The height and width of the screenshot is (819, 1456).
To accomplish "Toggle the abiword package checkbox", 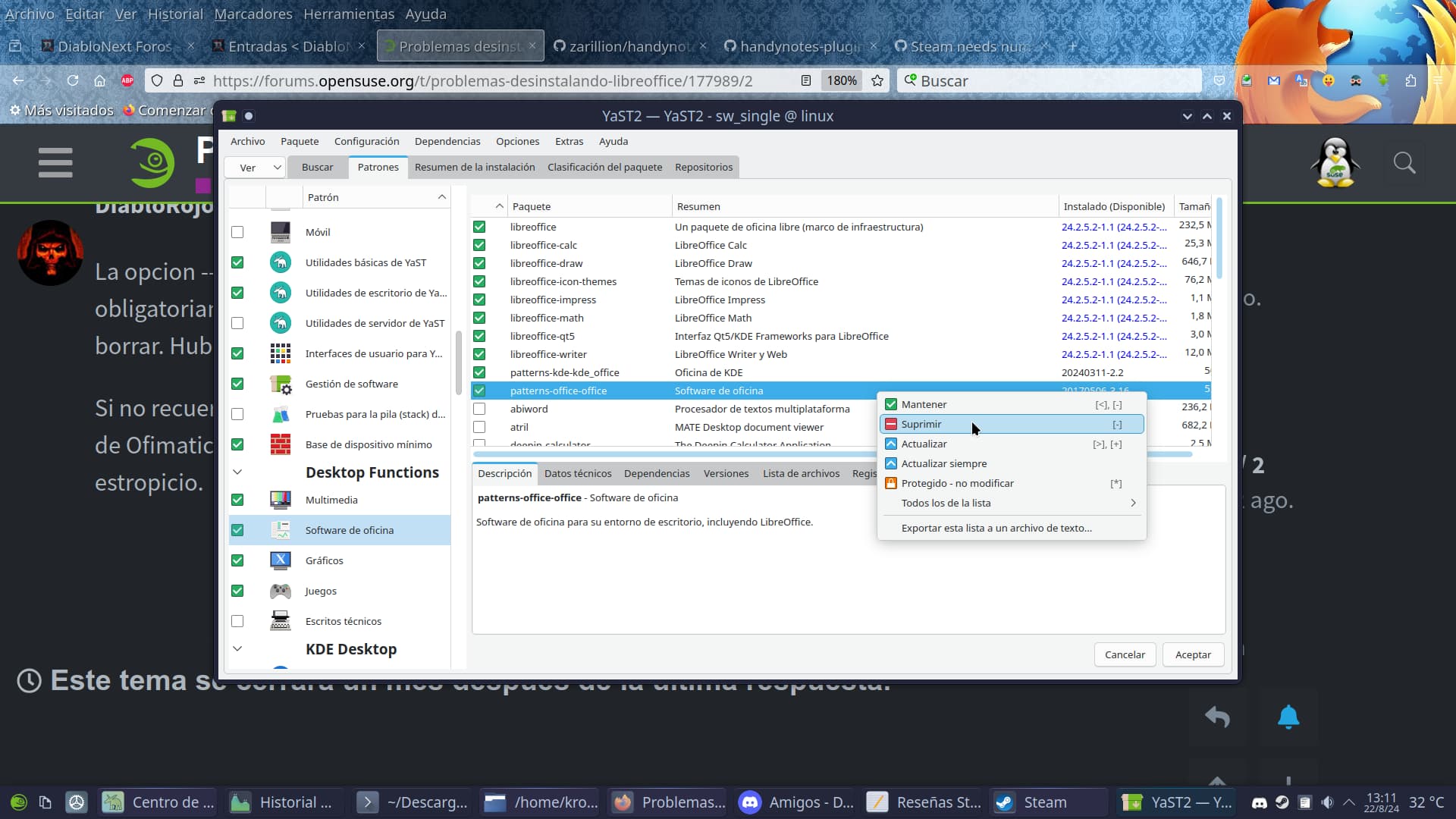I will (479, 409).
